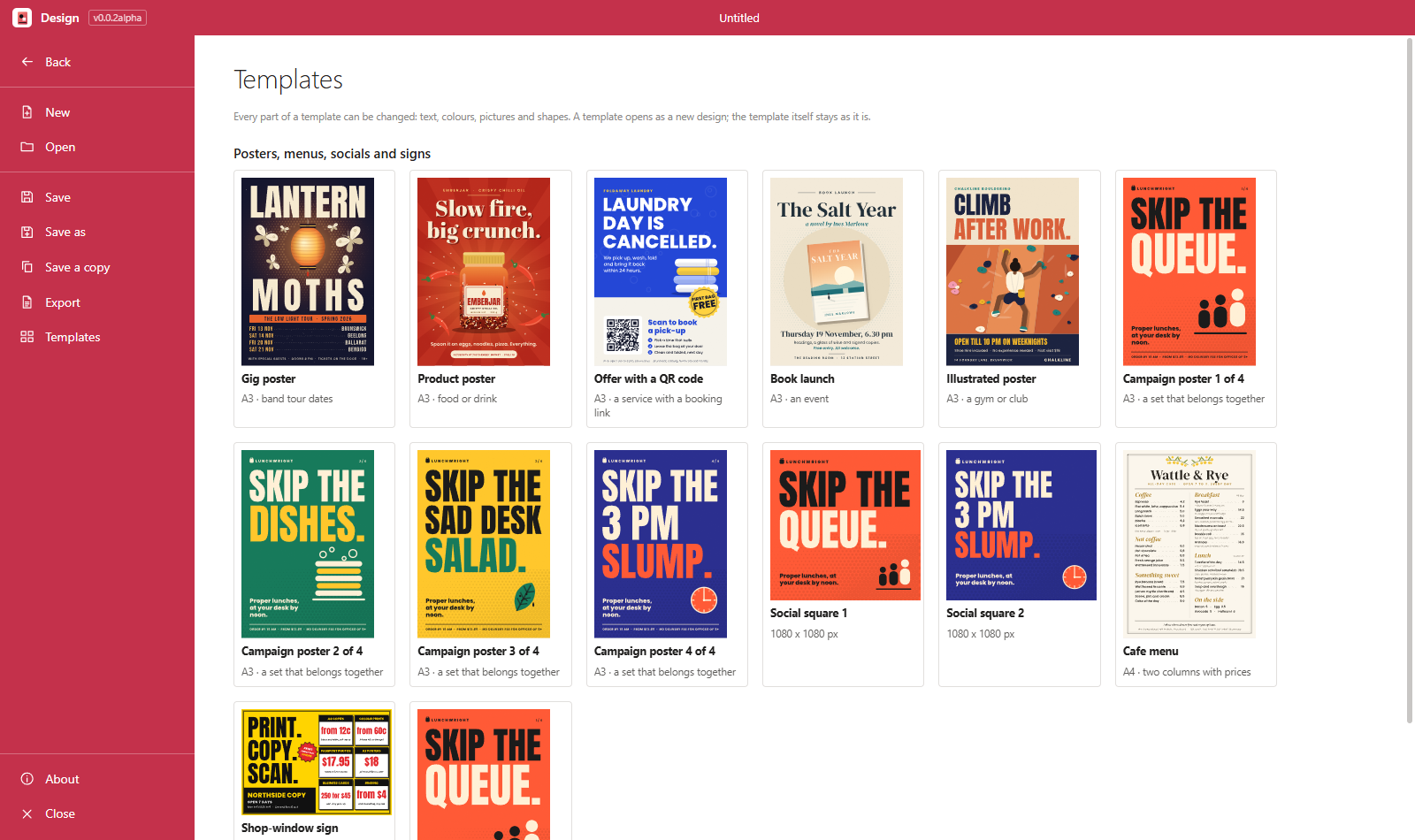
Task: Click the Save disk icon
Action: coord(27,197)
